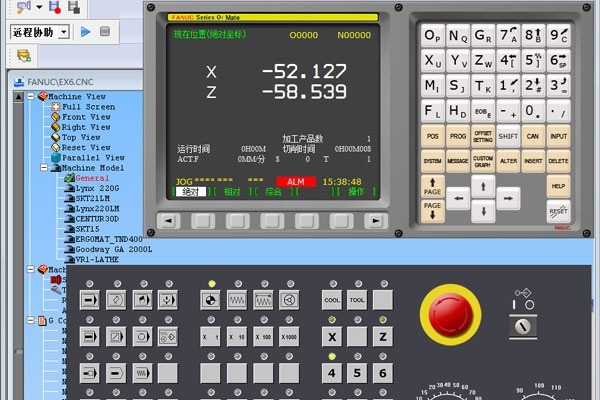Click the X axis select button
This screenshot has width=600, height=400.
coord(333,337)
